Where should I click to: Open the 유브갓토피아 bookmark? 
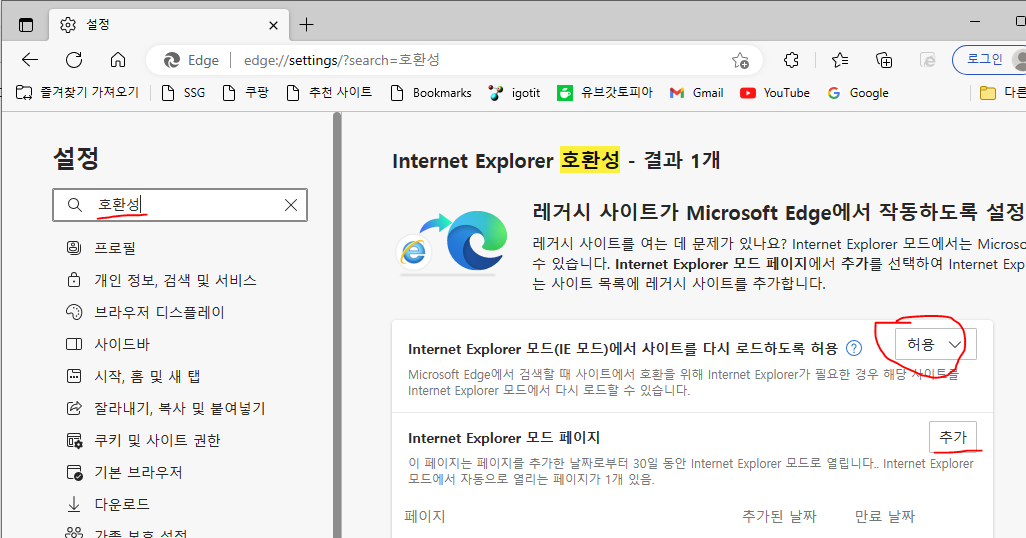pos(605,93)
